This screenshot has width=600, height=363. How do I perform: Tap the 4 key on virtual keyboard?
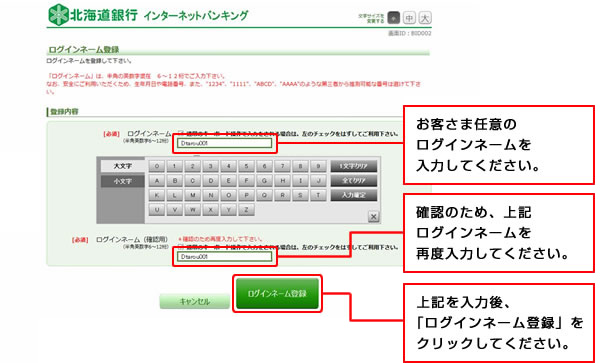(x=228, y=166)
